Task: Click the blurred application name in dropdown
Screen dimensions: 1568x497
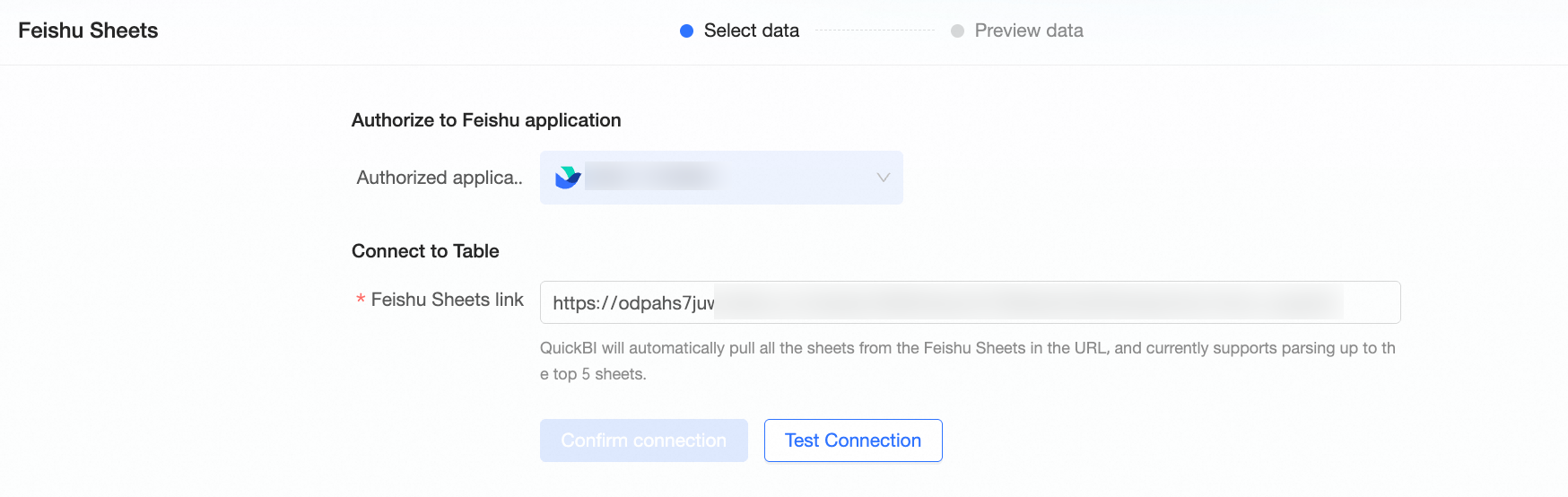Action: click(x=650, y=177)
